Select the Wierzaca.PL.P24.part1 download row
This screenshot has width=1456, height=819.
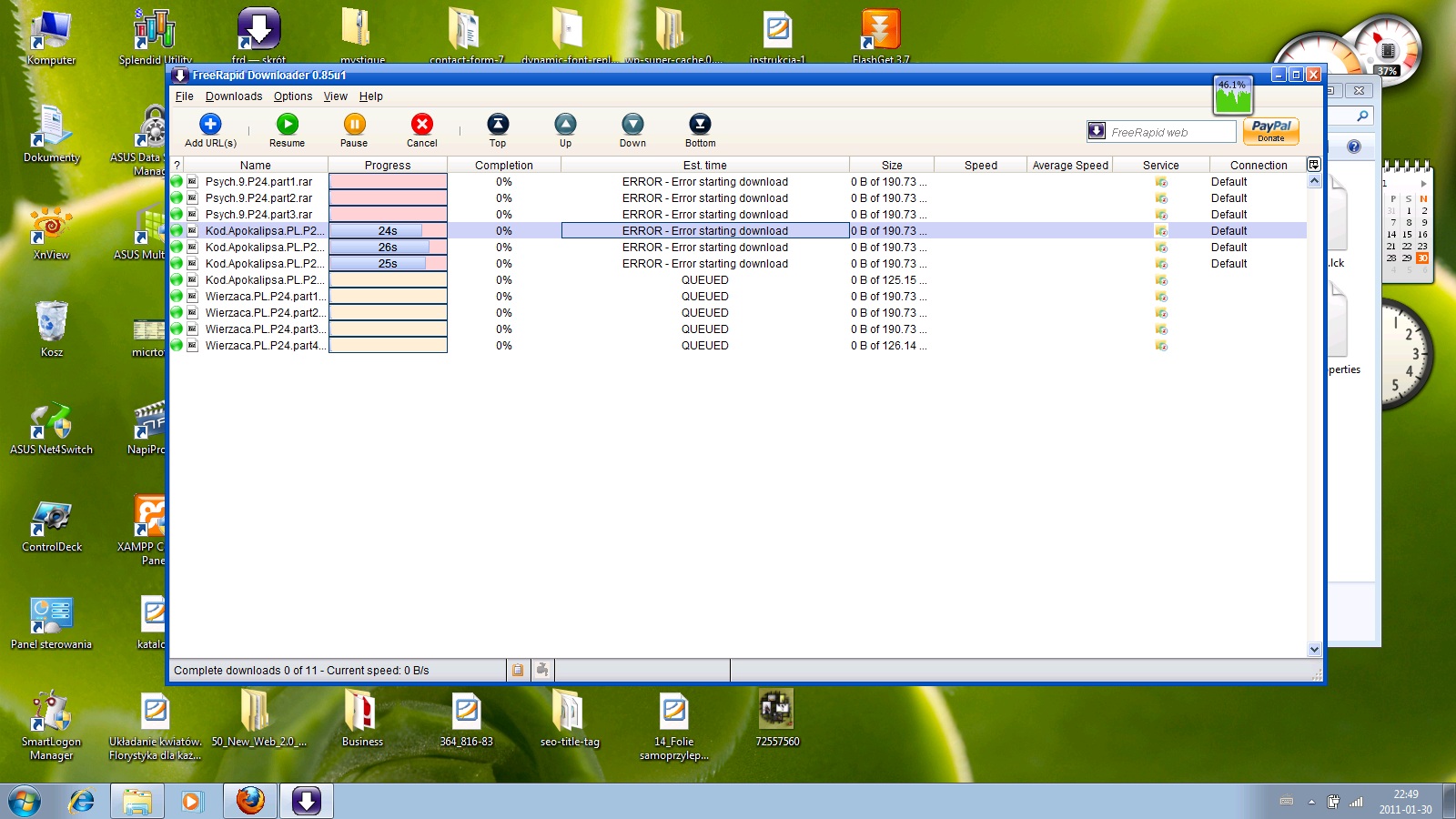(262, 297)
